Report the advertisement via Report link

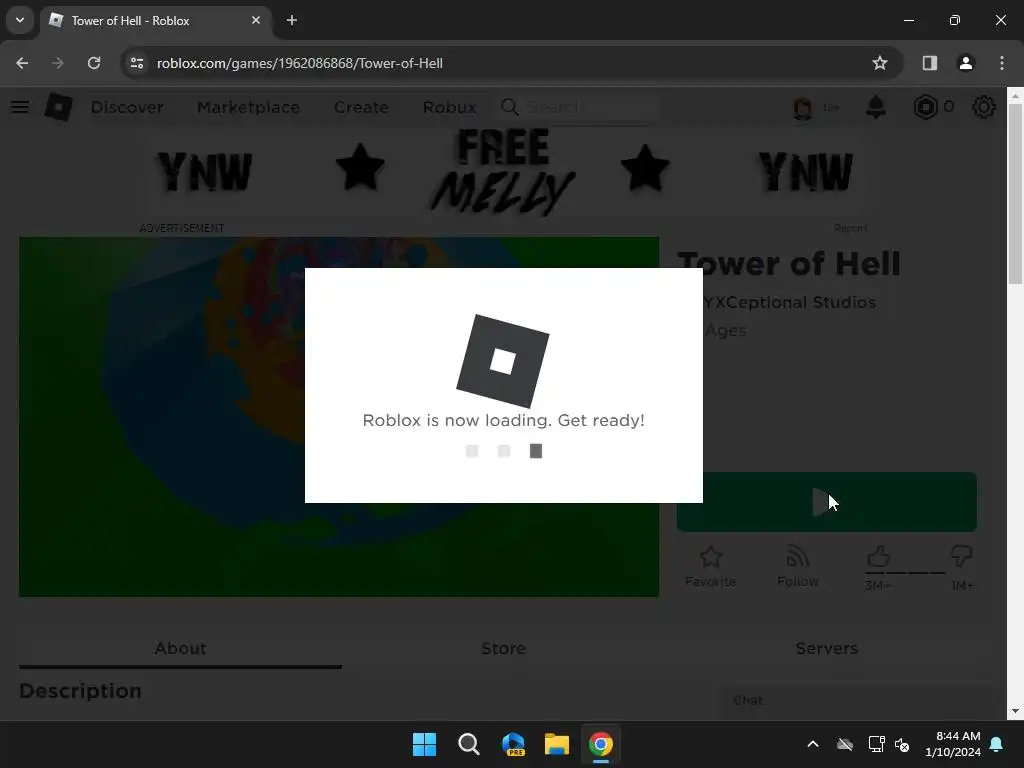point(850,228)
